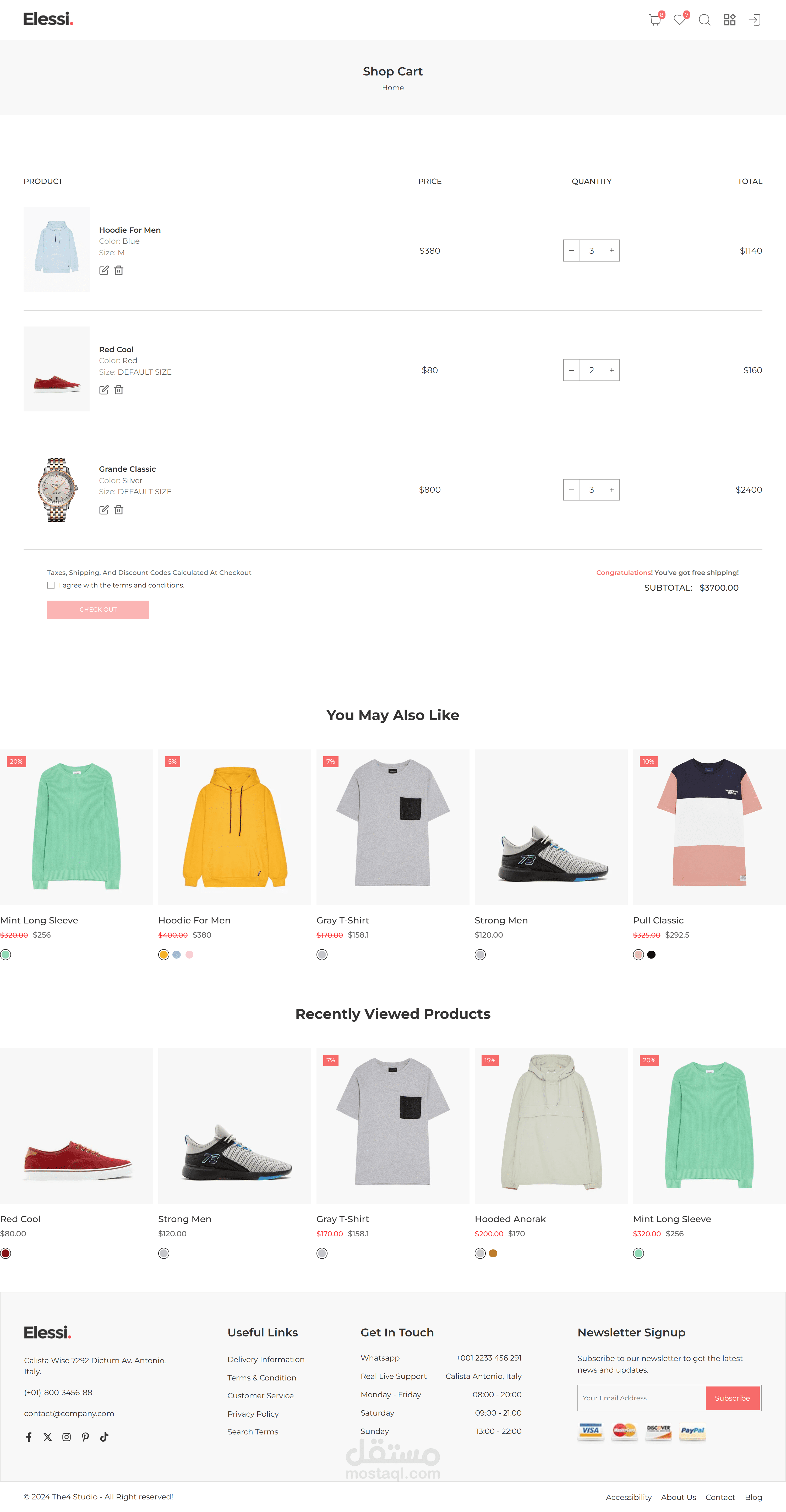Open the shopping cart icon in header

click(655, 20)
